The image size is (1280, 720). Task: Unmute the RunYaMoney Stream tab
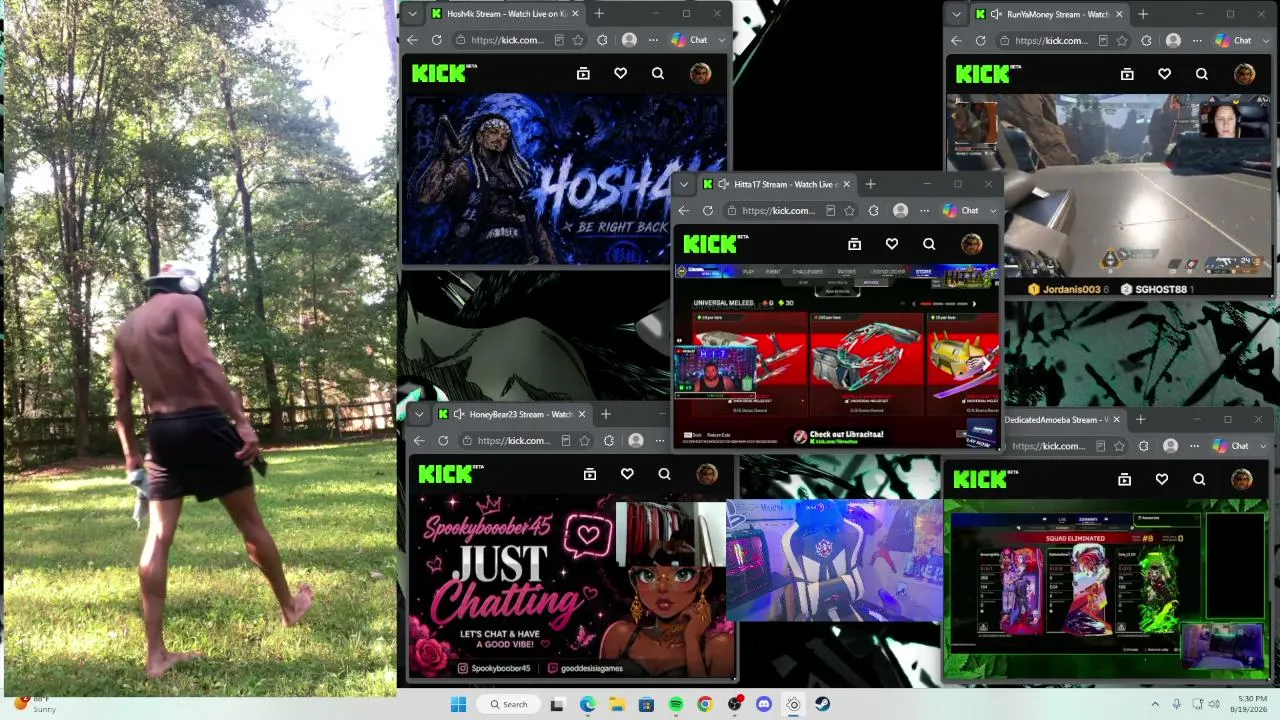[x=996, y=14]
